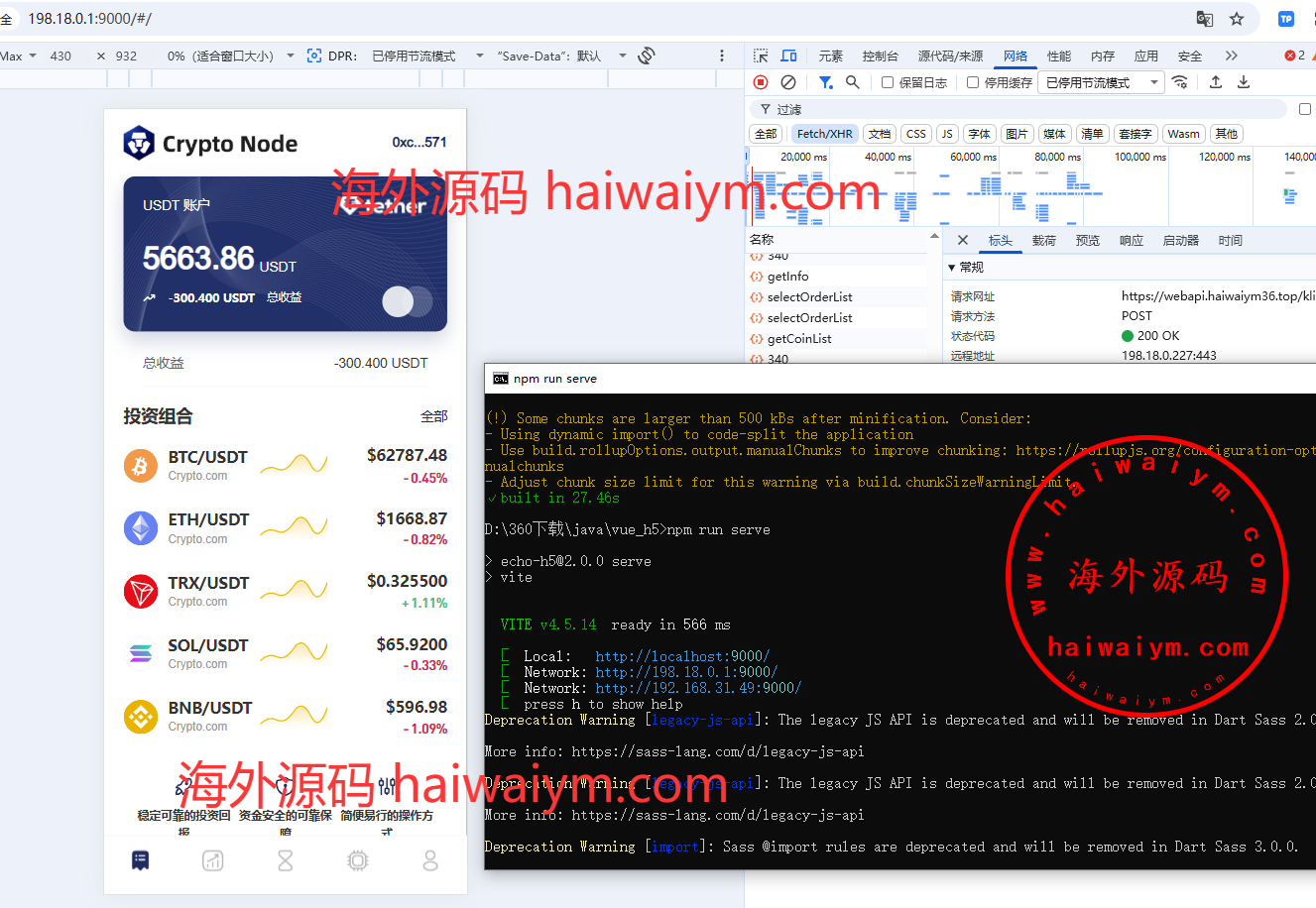Screen dimensions: 1316x908
Task: Toggle the switch on USDT account card
Action: pos(408,301)
